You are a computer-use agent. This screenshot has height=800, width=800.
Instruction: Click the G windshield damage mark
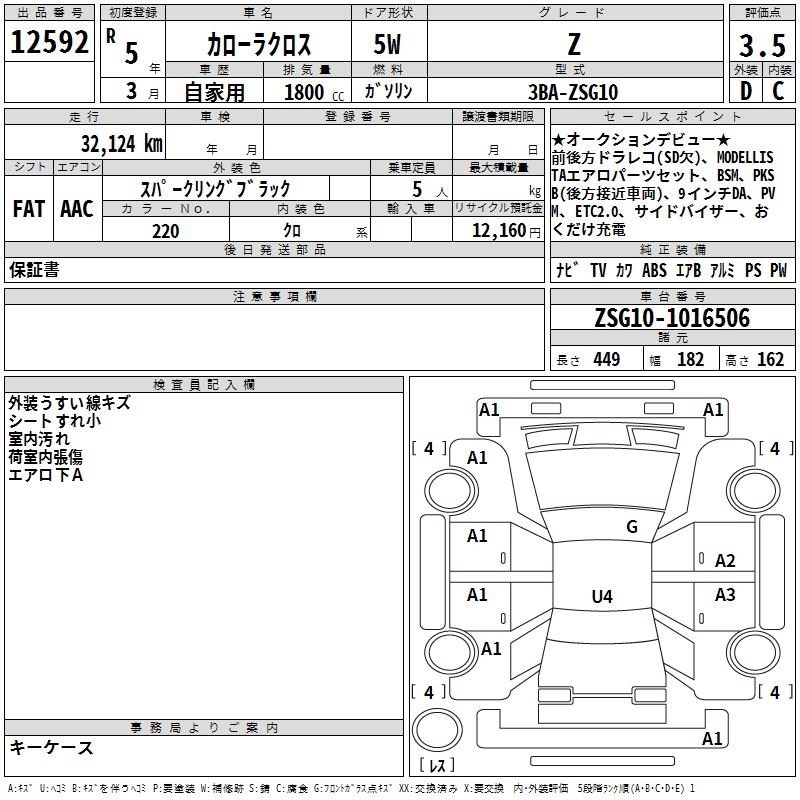pos(632,527)
